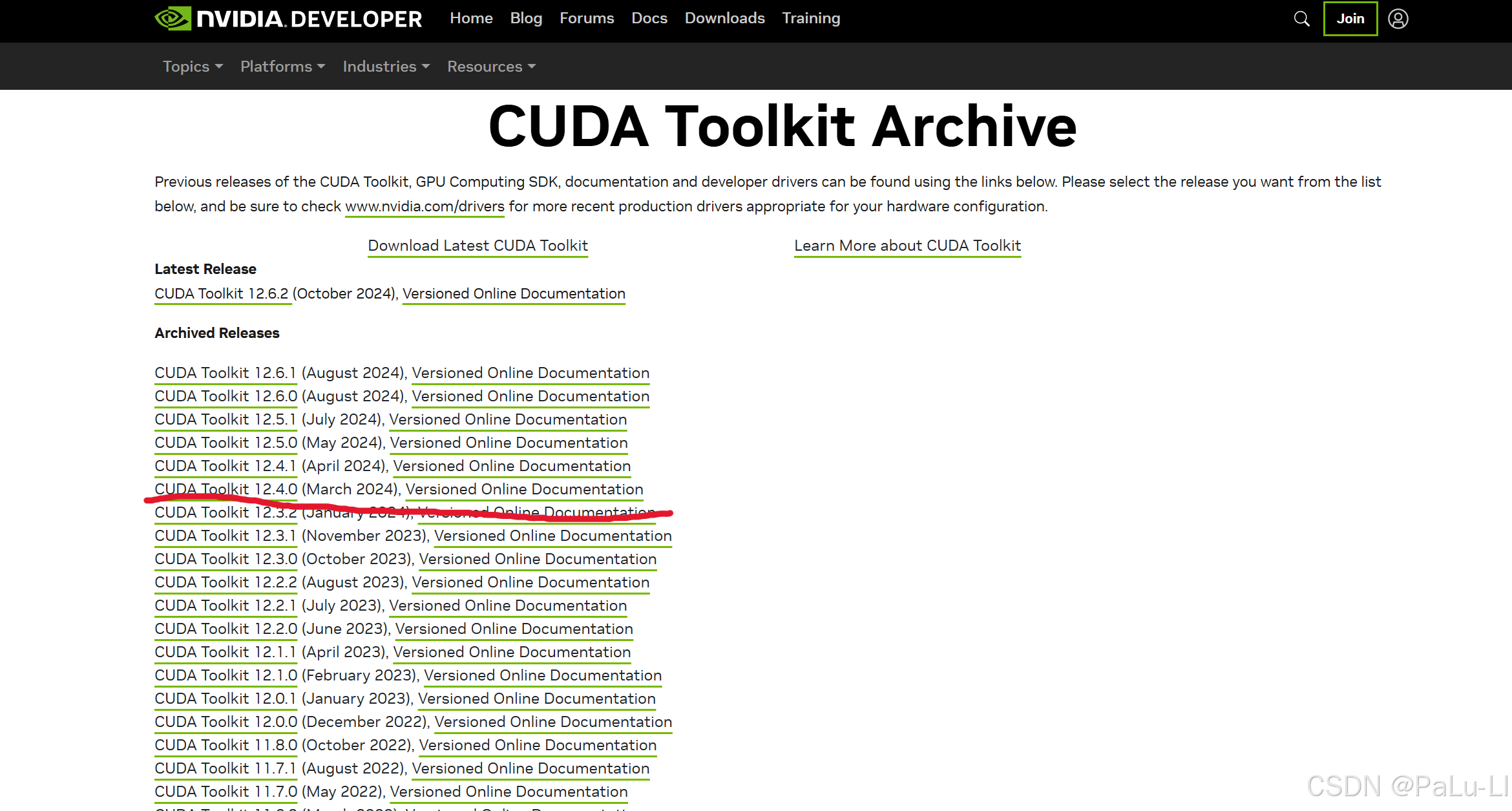Open the Downloads nav item
The image size is (1512, 811).
click(724, 19)
